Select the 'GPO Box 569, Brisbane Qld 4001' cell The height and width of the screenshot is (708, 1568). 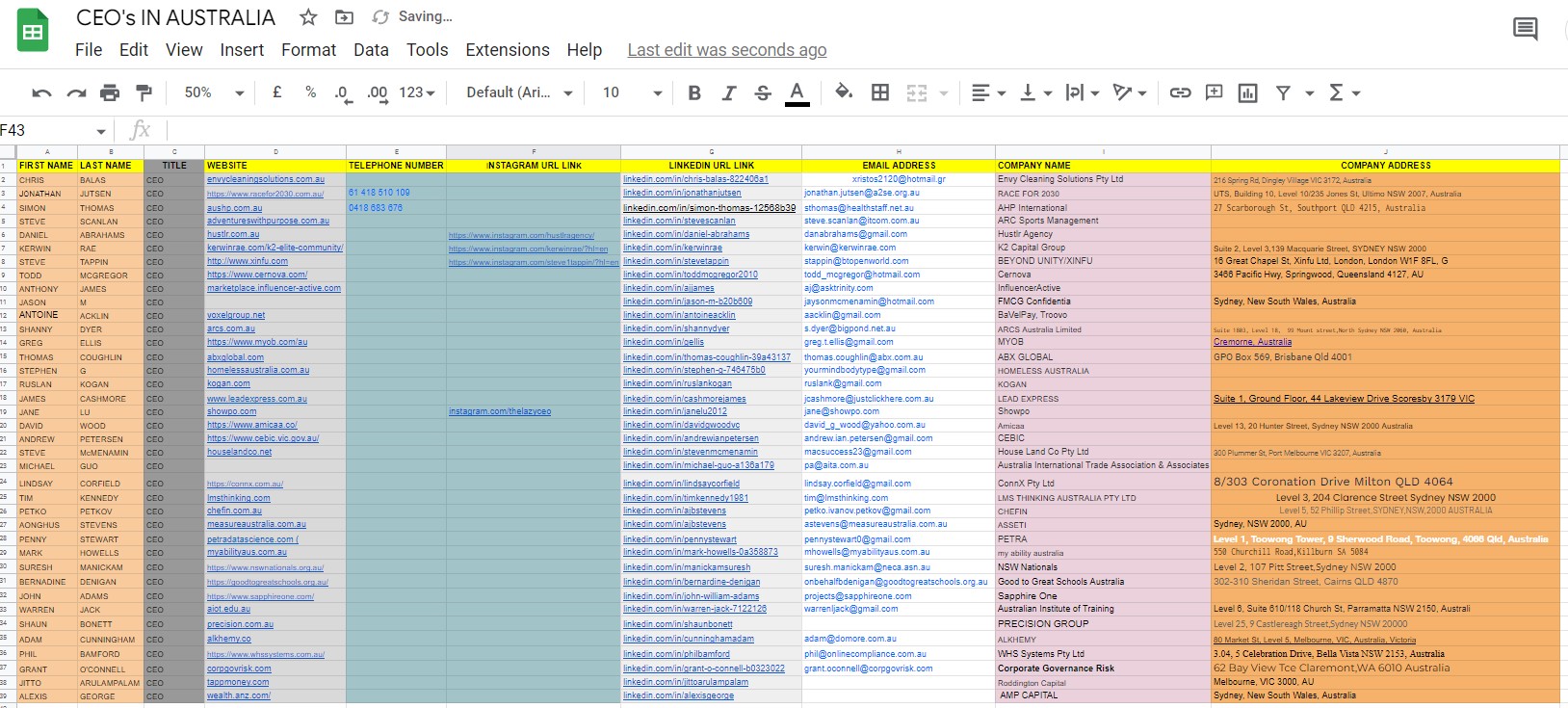(1385, 356)
